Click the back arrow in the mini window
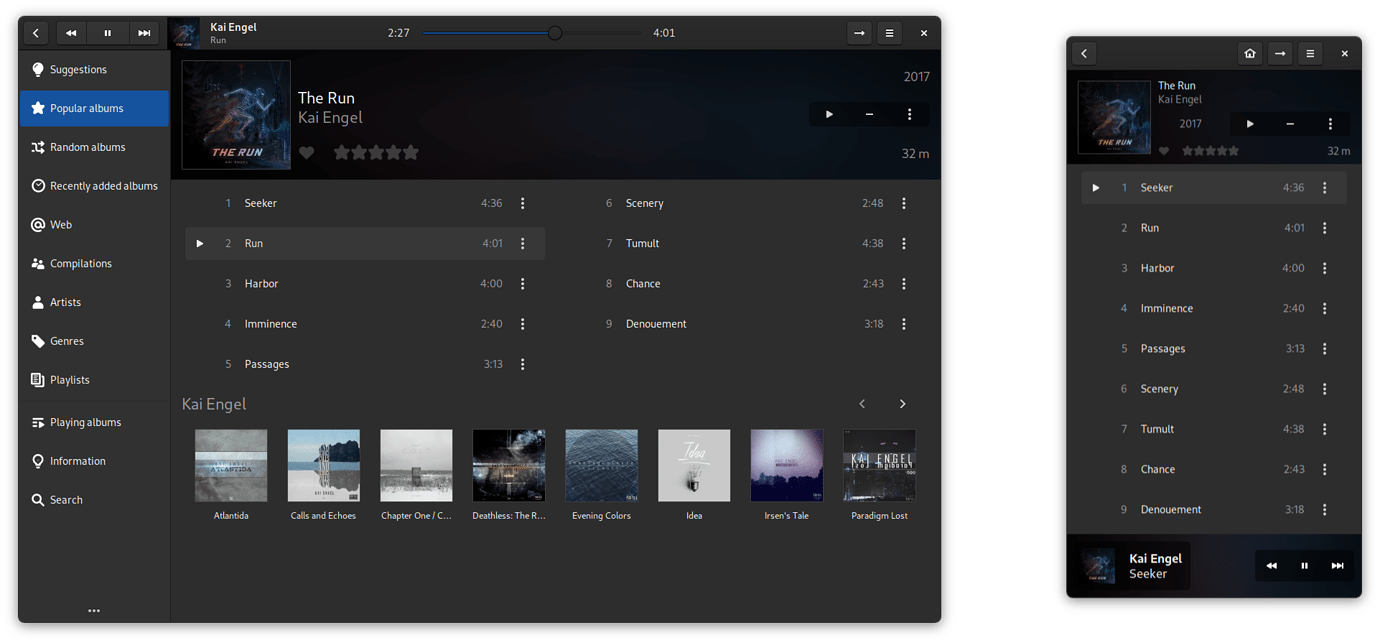Image resolution: width=1380 pixels, height=642 pixels. [1084, 54]
